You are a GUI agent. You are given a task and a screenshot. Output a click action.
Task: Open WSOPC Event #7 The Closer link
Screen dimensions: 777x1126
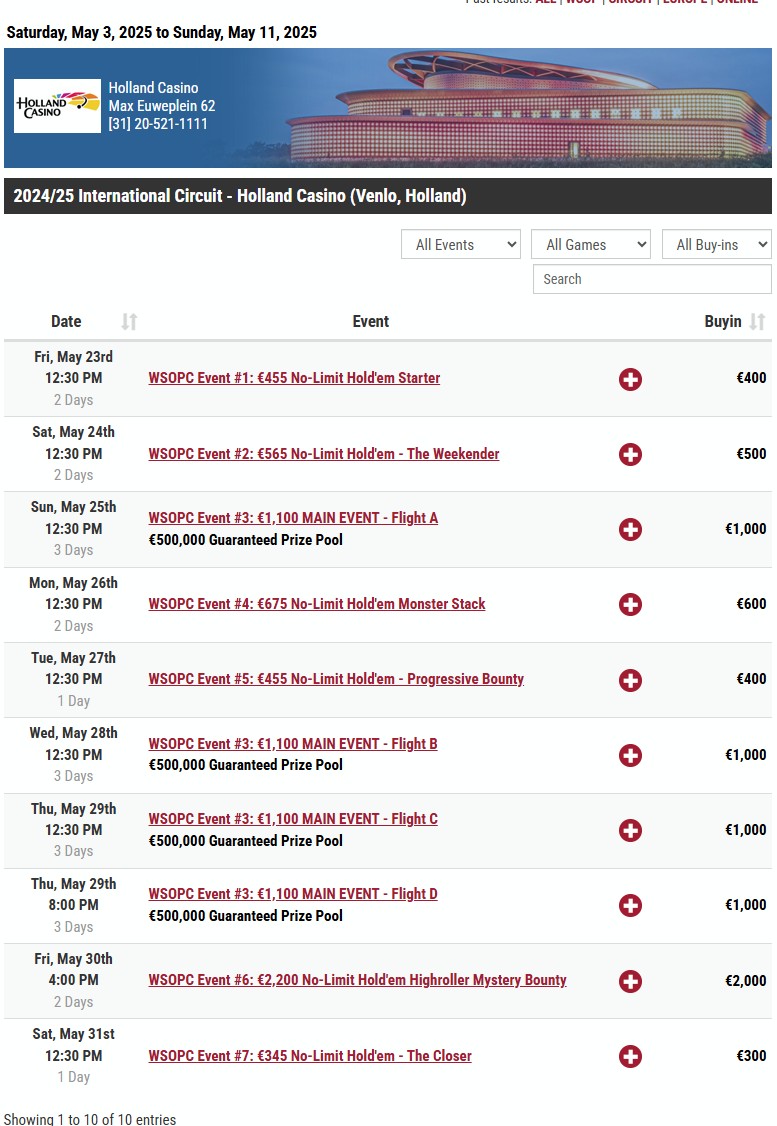(x=310, y=1056)
